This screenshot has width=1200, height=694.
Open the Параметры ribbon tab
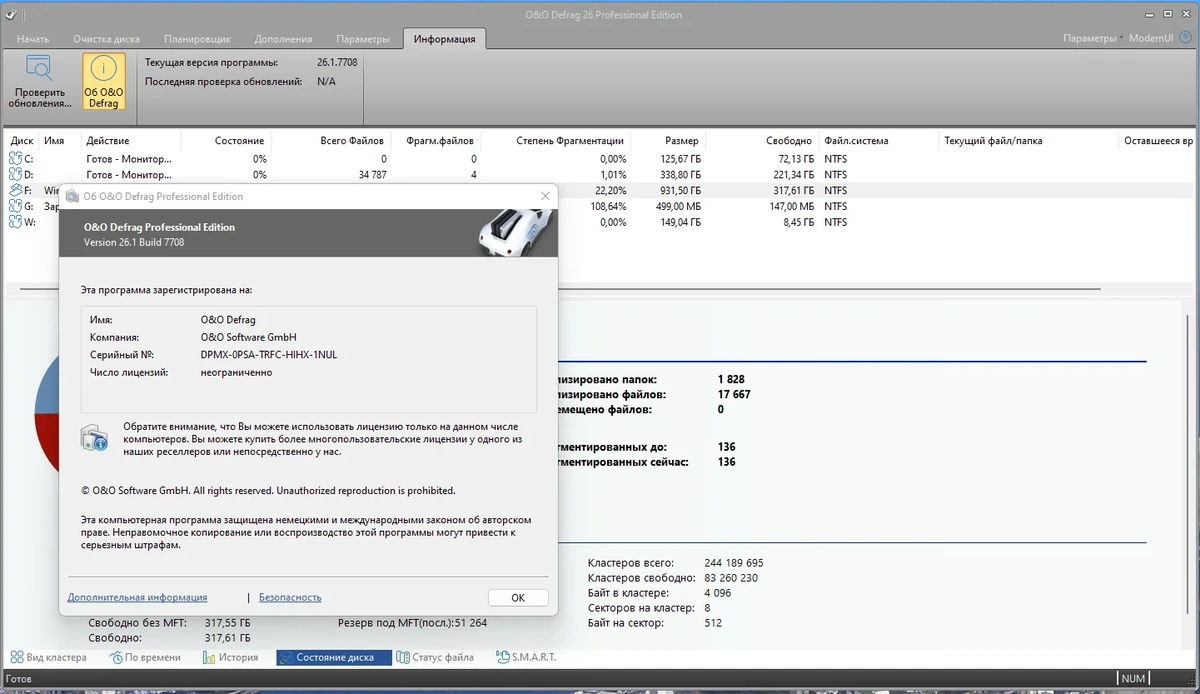point(363,39)
